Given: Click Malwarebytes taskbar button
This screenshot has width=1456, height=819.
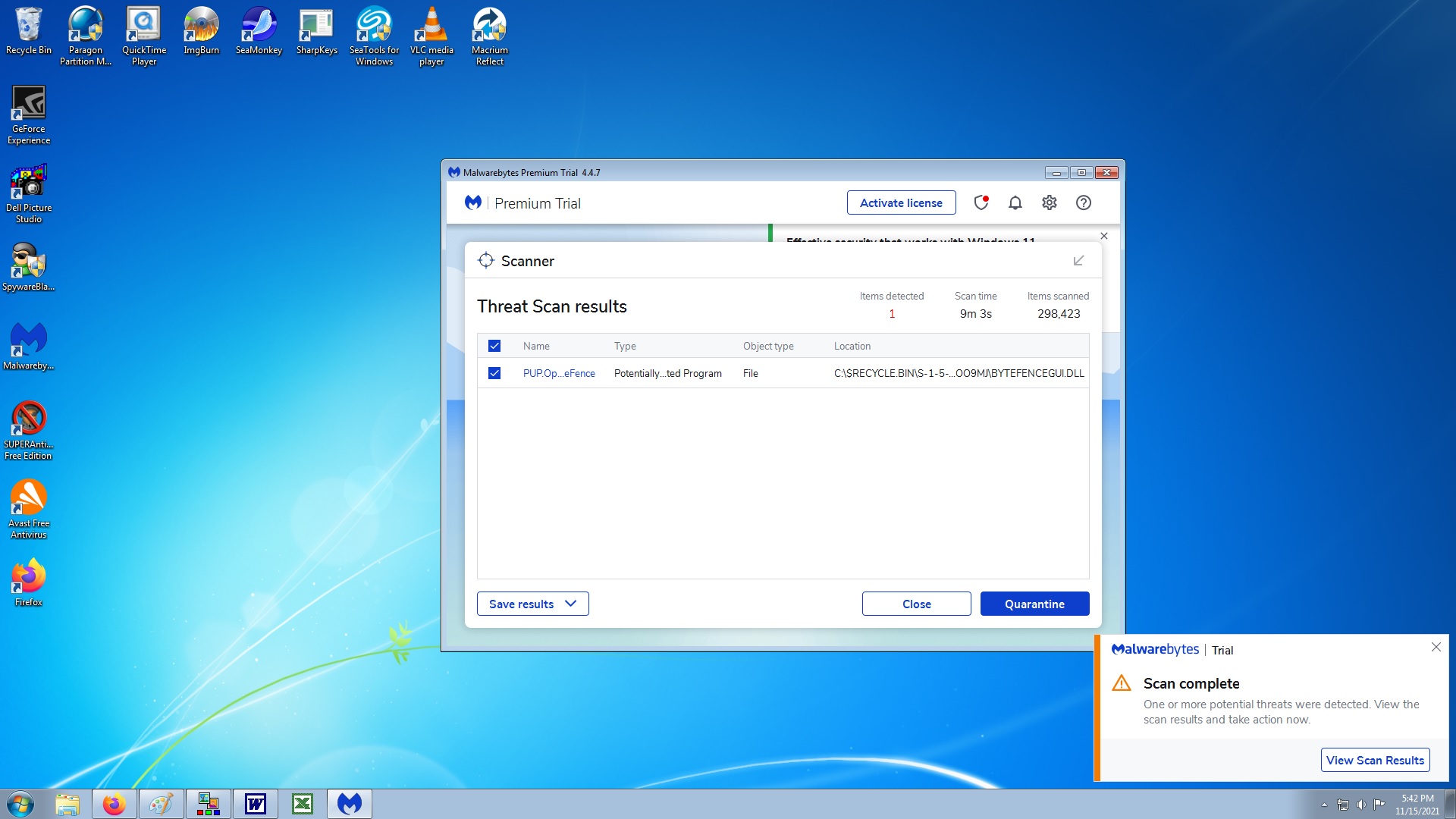Looking at the screenshot, I should (x=350, y=804).
